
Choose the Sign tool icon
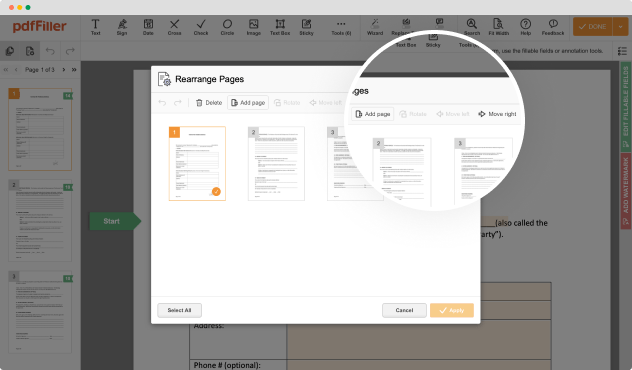point(122,27)
